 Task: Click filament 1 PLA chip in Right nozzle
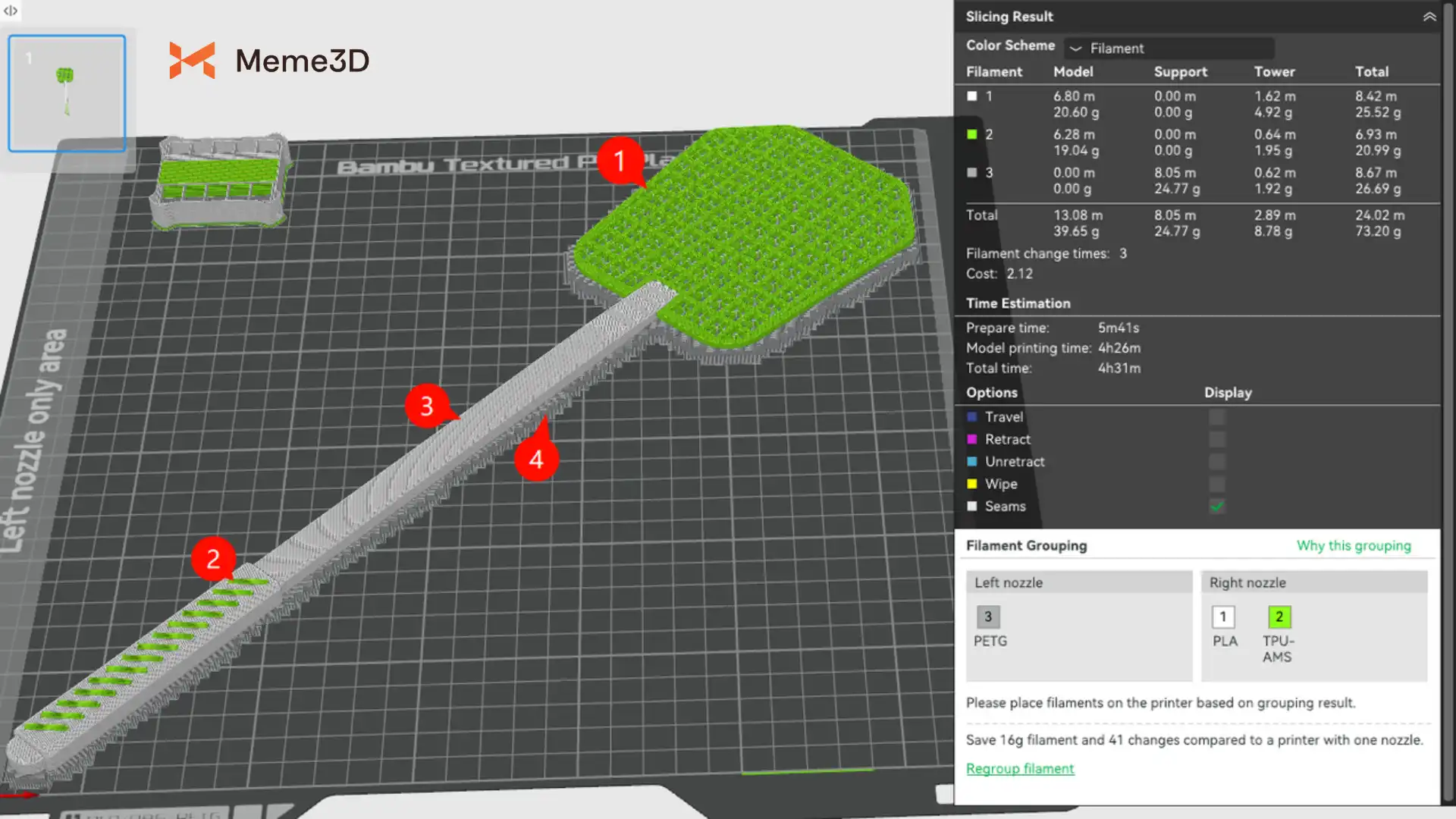tap(1222, 617)
